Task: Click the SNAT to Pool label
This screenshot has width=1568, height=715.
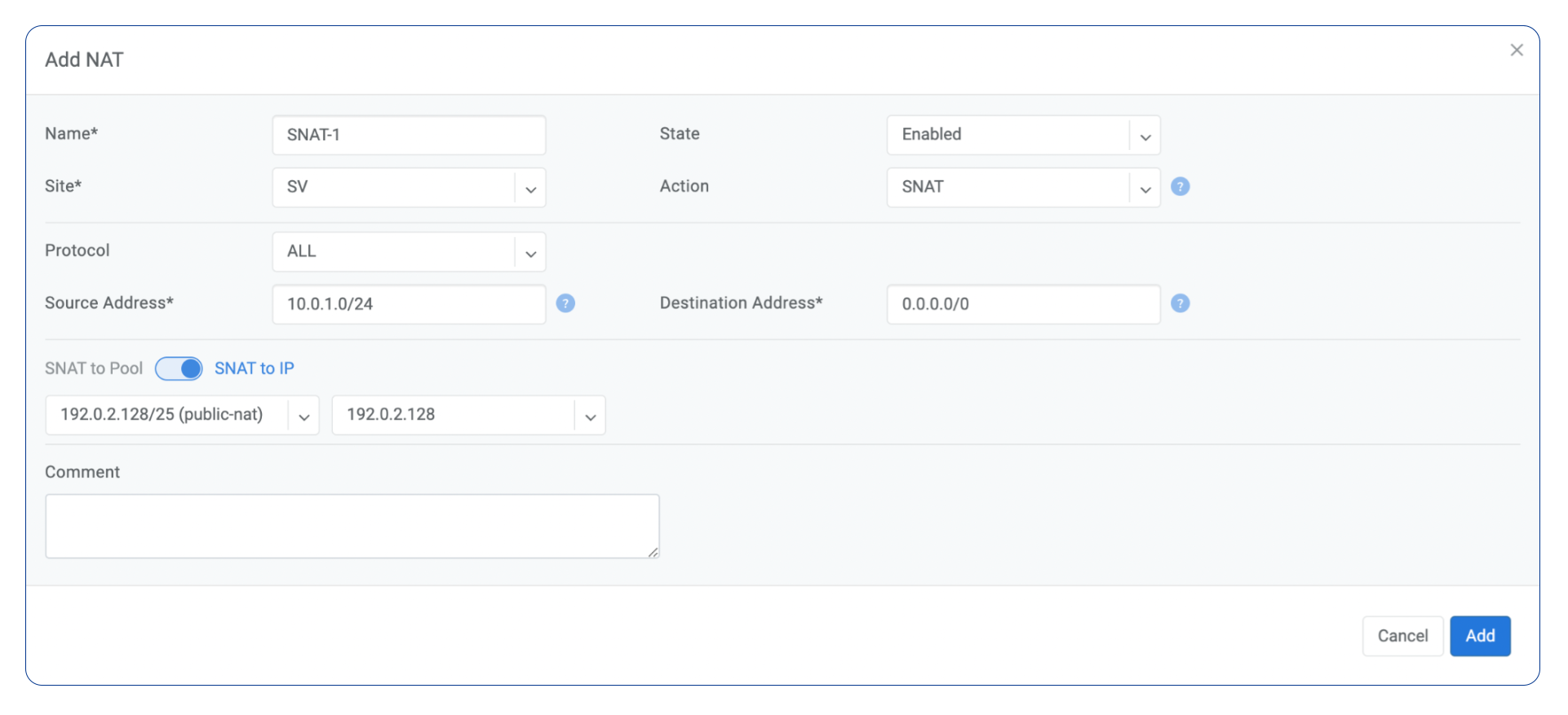Action: click(94, 369)
